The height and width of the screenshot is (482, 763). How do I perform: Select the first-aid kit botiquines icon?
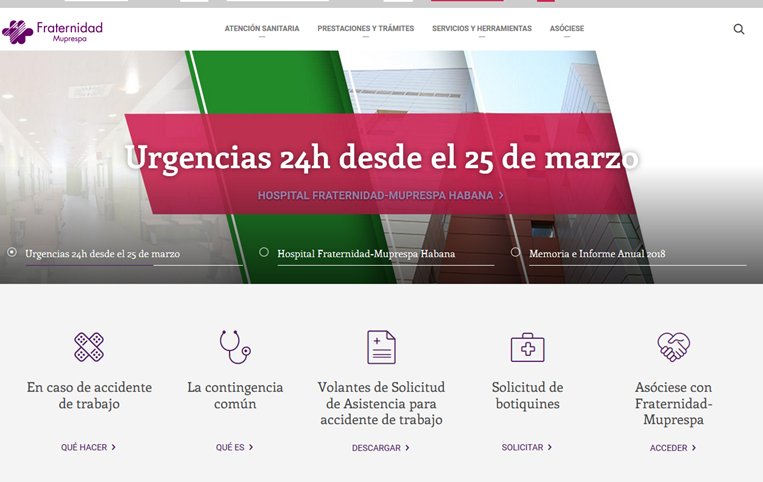527,347
